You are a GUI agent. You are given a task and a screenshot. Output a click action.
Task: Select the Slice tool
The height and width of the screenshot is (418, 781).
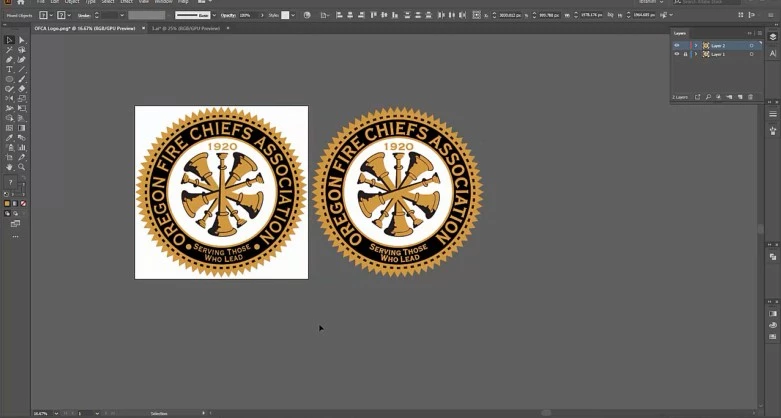point(21,157)
